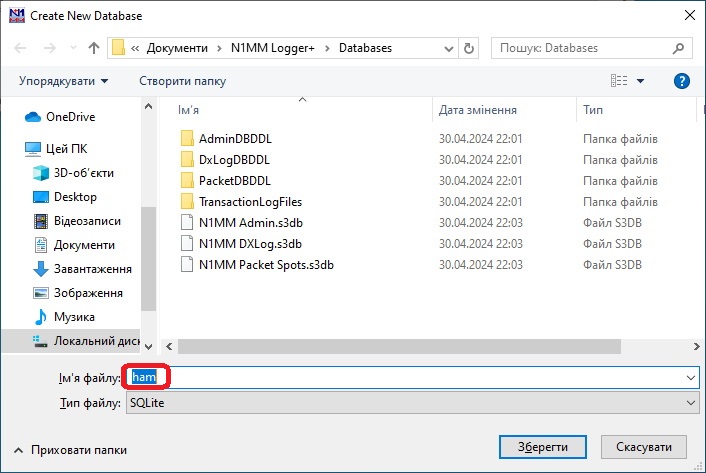This screenshot has height=473, width=706.
Task: Click Створити папку
Action: (182, 81)
